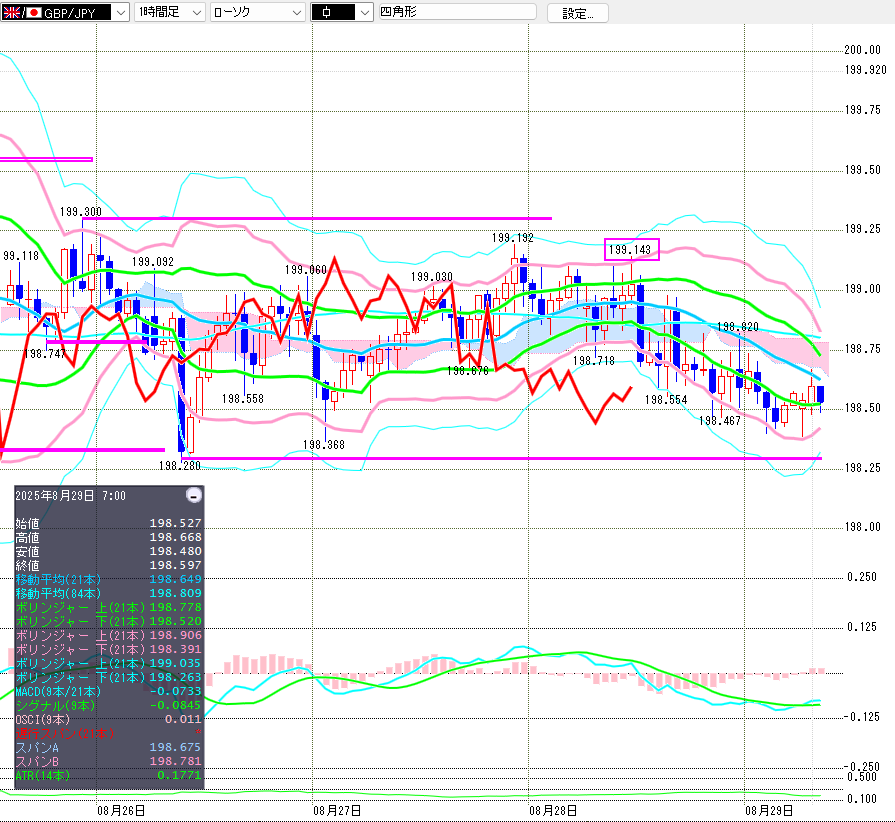This screenshot has height=822, width=895.
Task: Click the 200.00 price axis label
Action: (862, 50)
